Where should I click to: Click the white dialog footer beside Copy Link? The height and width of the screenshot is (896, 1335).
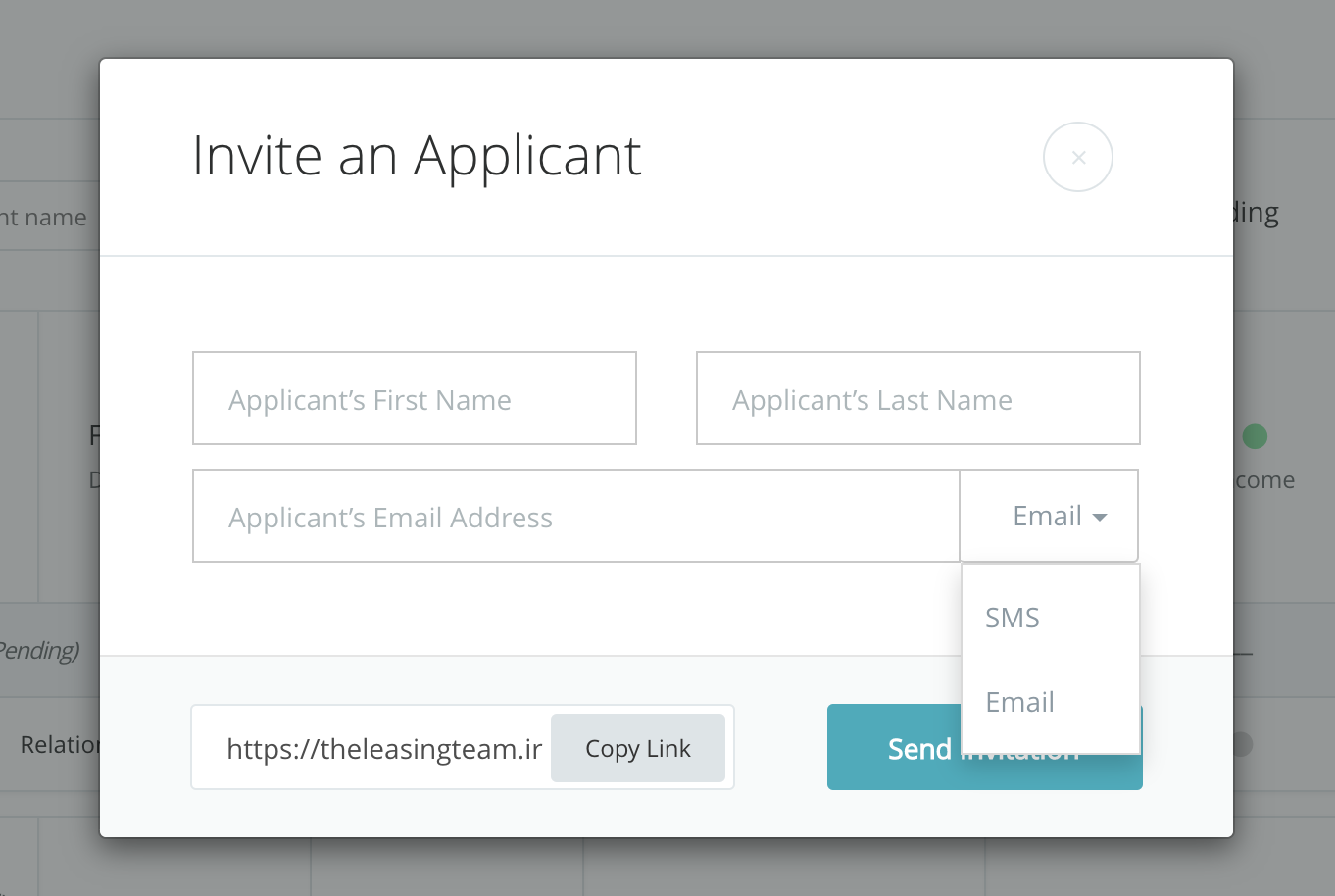(780, 748)
